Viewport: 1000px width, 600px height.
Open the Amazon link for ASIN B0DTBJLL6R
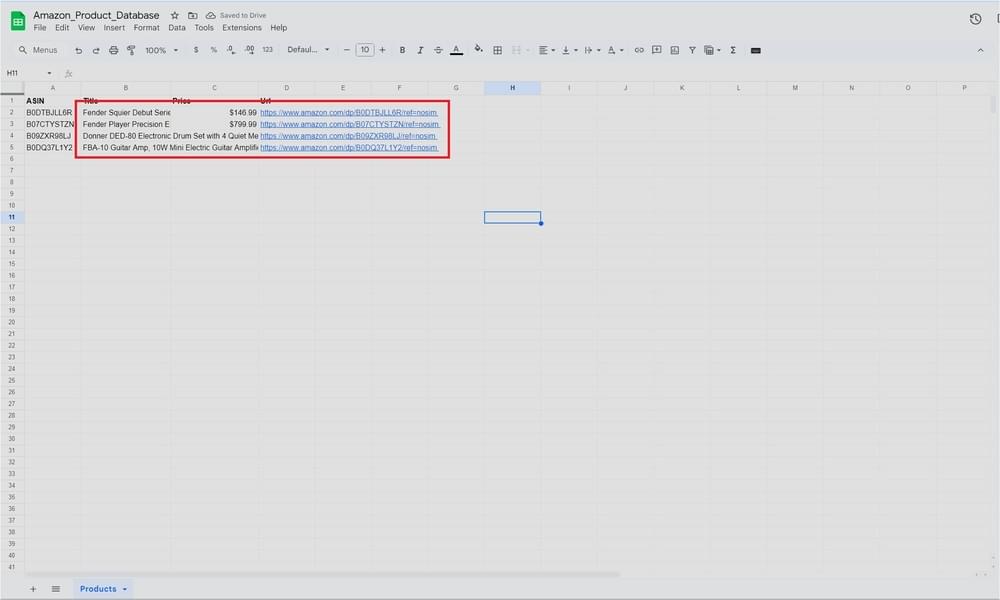point(348,112)
